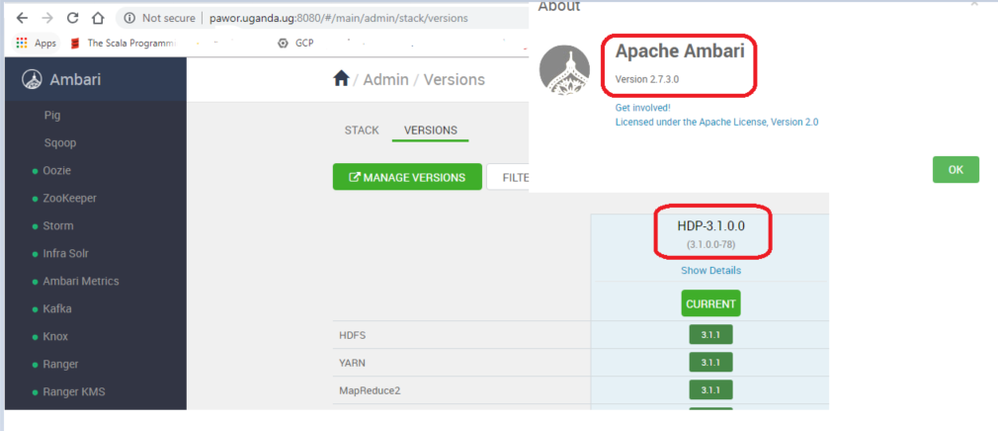Click the YARN 3.1.1 version badge

[711, 362]
